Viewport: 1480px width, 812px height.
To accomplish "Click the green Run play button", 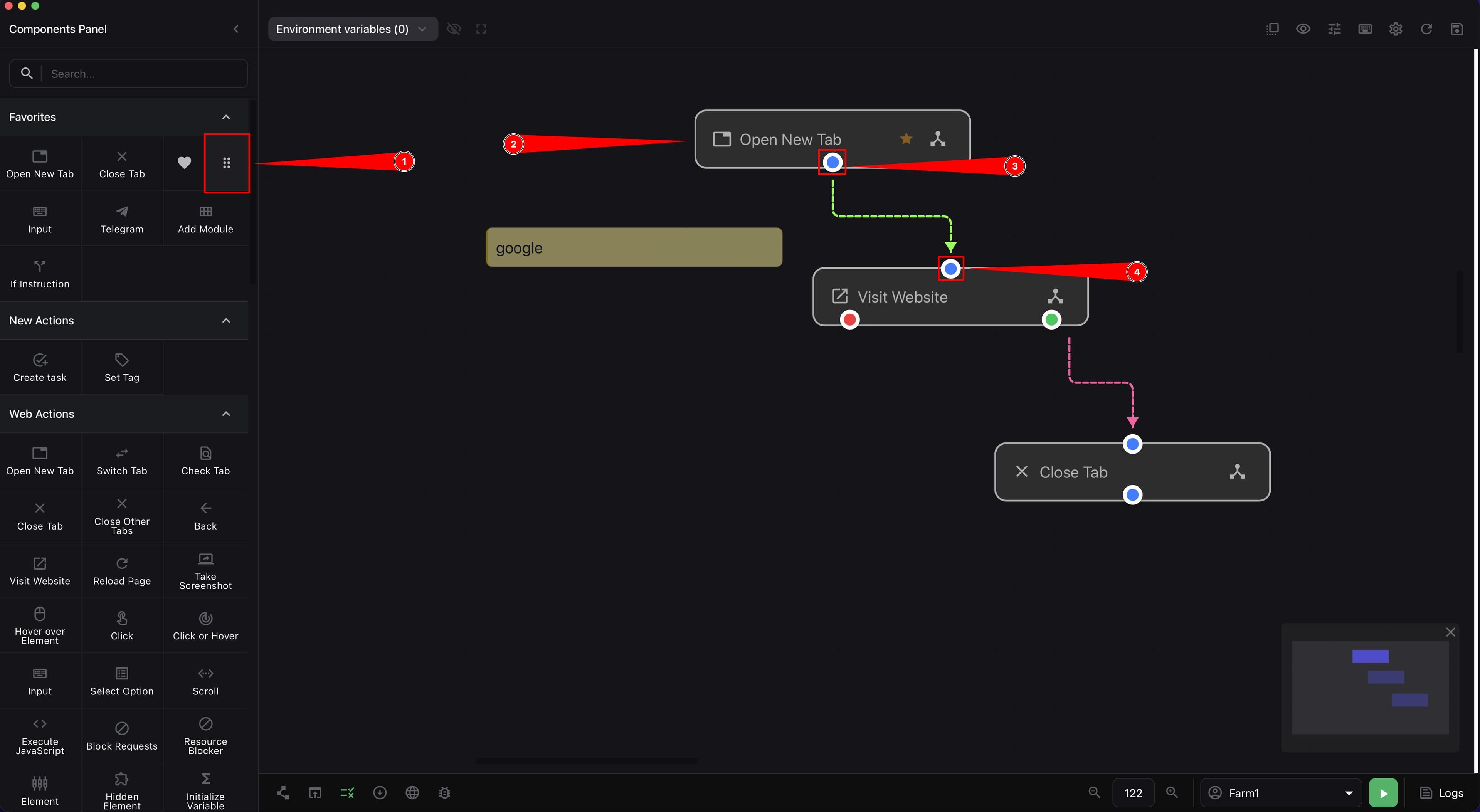I will tap(1384, 793).
